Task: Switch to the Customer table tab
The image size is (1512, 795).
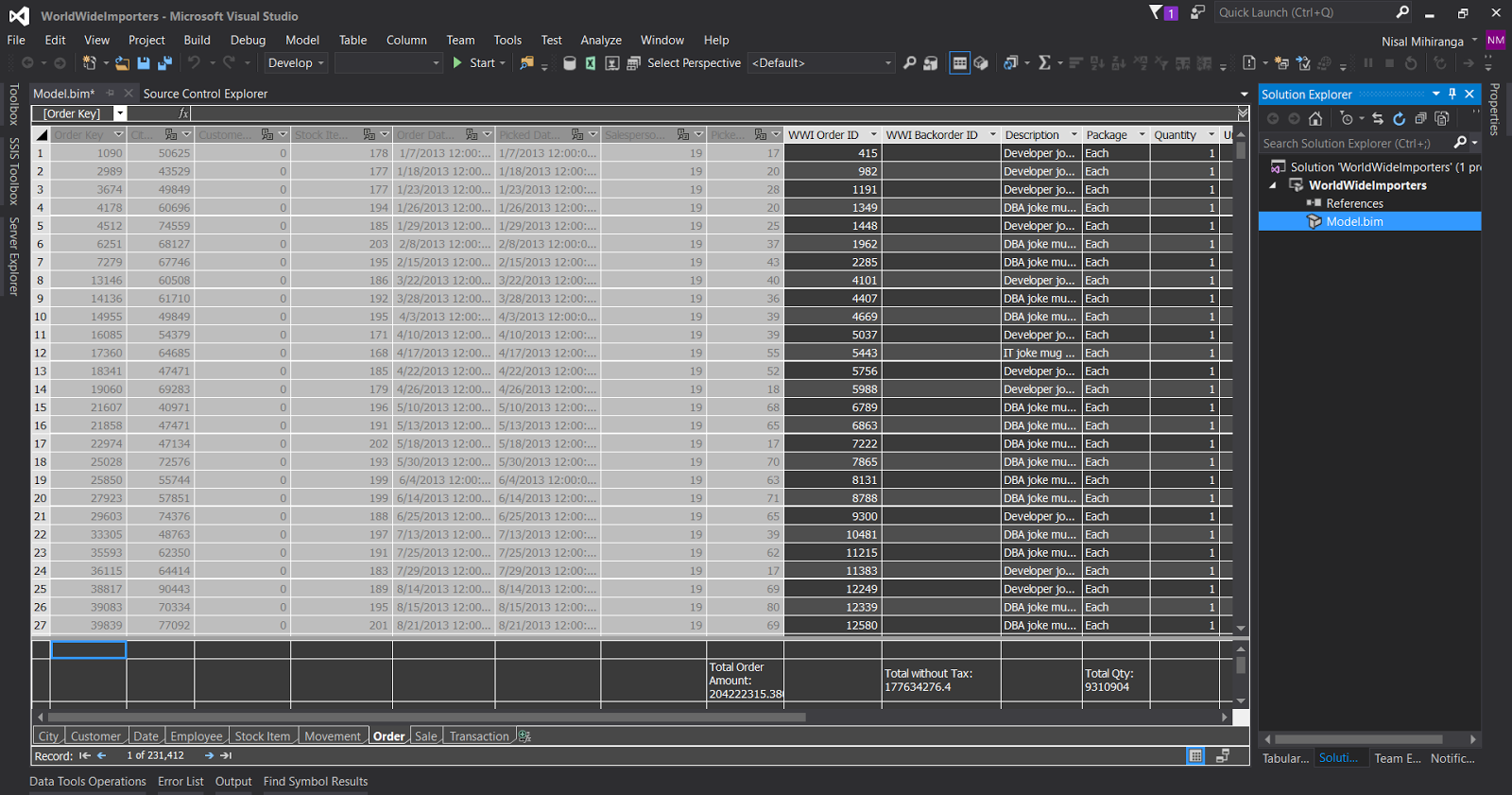Action: tap(95, 736)
